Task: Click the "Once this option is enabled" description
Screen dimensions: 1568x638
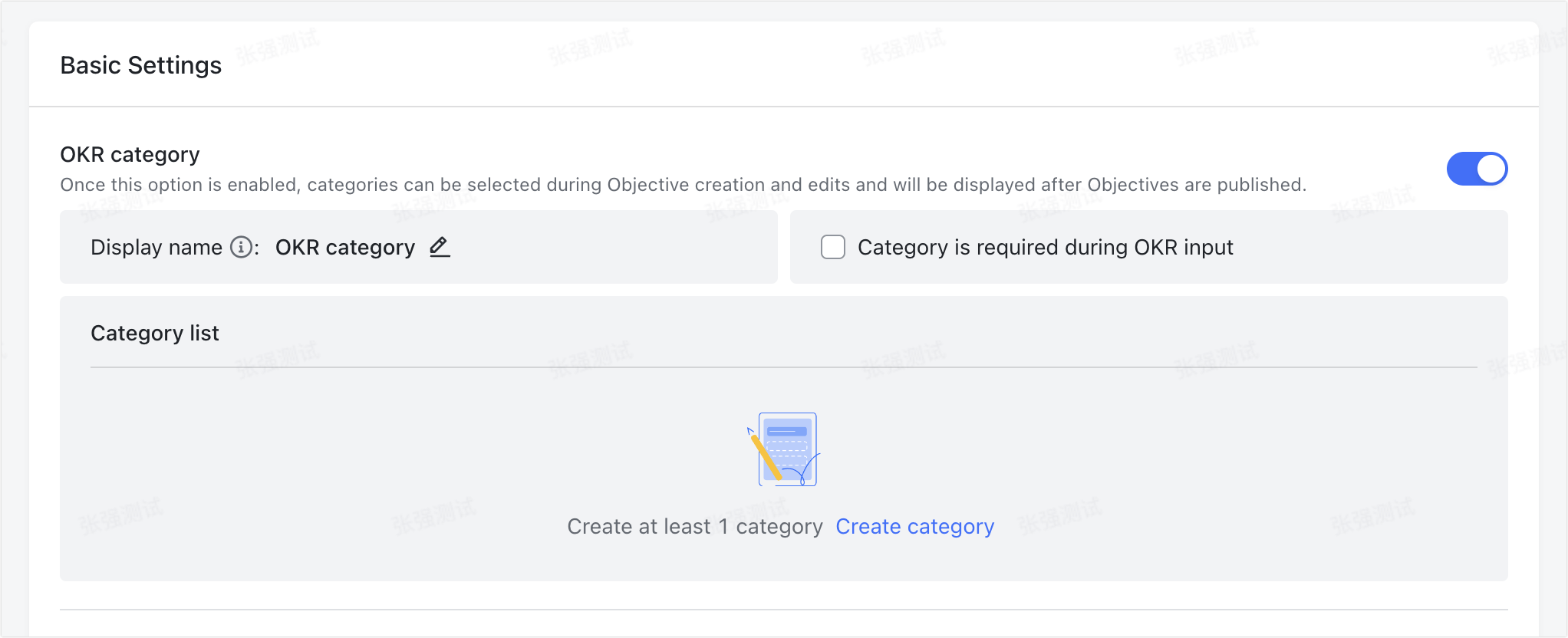Action: tap(683, 185)
